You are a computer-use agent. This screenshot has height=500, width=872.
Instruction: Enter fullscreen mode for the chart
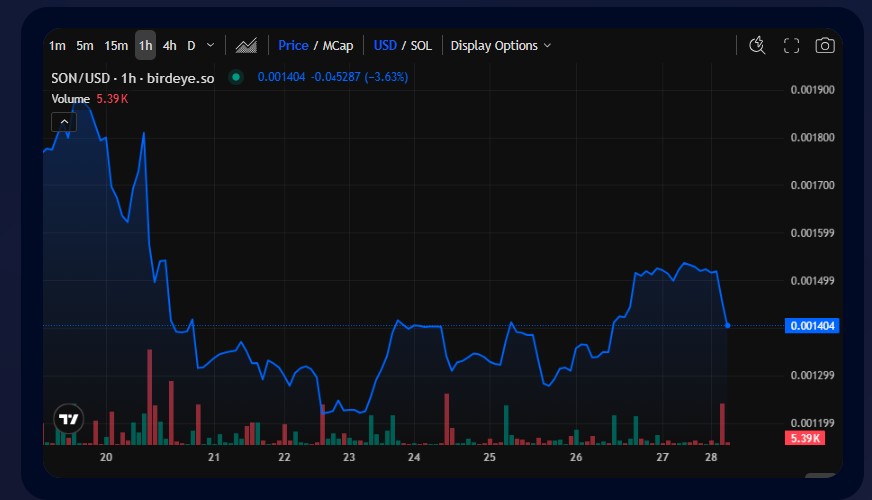pos(791,45)
